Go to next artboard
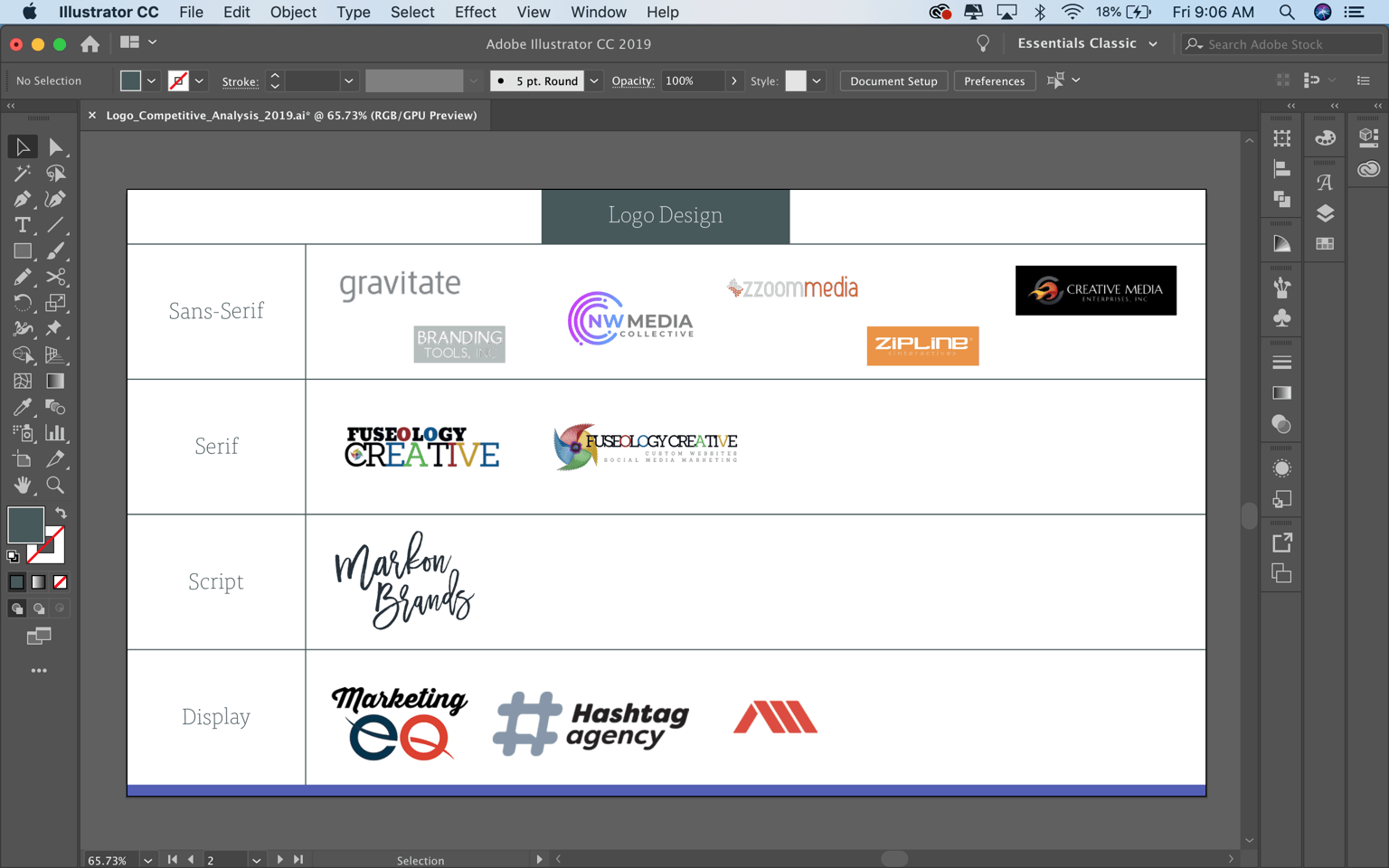The image size is (1389, 868). pos(279,860)
